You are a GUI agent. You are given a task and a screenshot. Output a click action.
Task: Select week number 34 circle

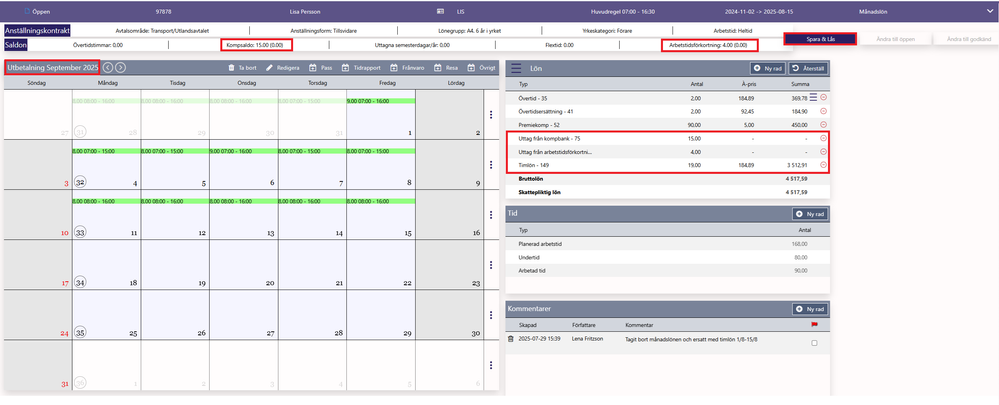pos(80,281)
